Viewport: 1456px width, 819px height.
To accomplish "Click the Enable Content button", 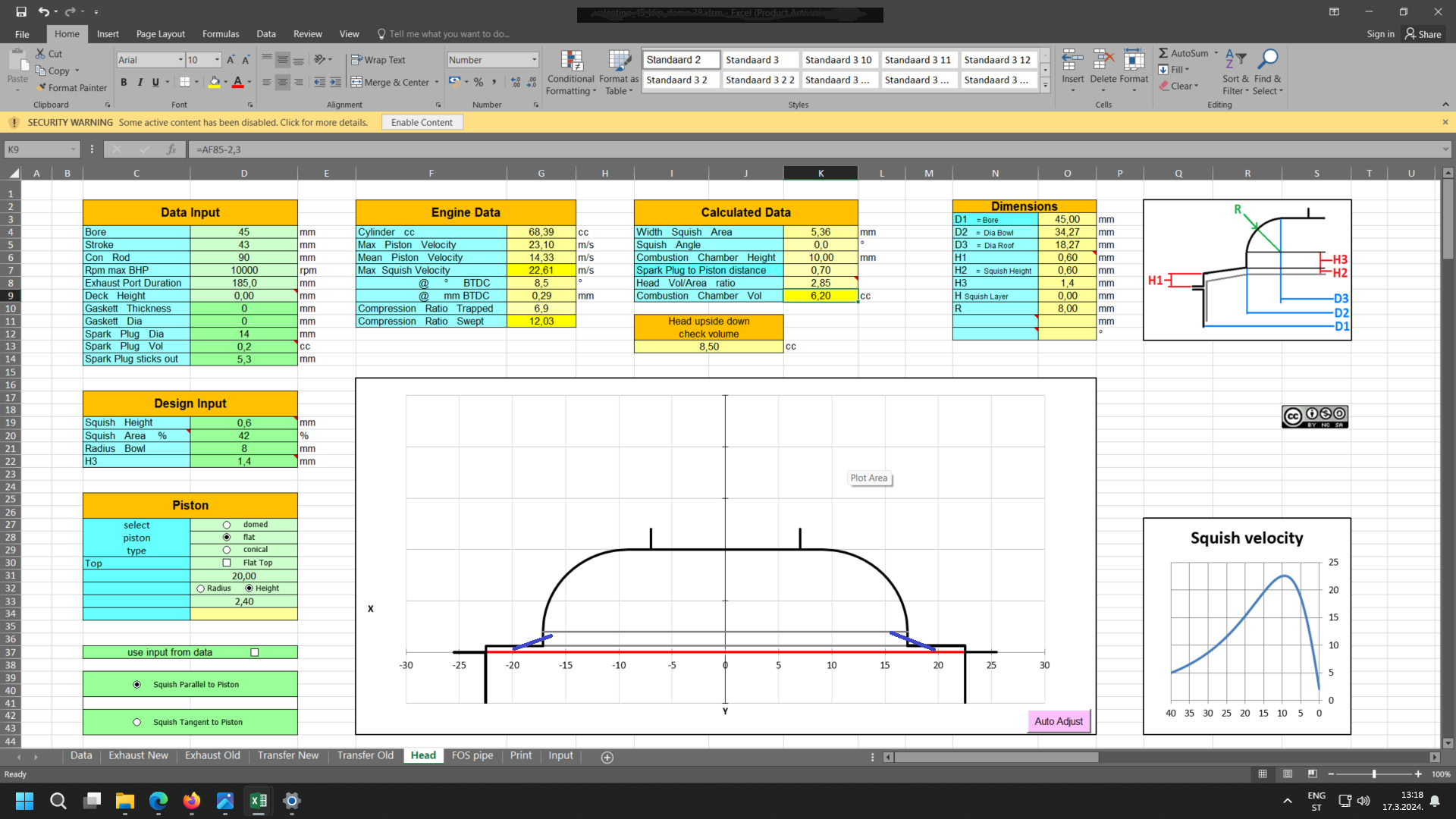I will pos(422,122).
